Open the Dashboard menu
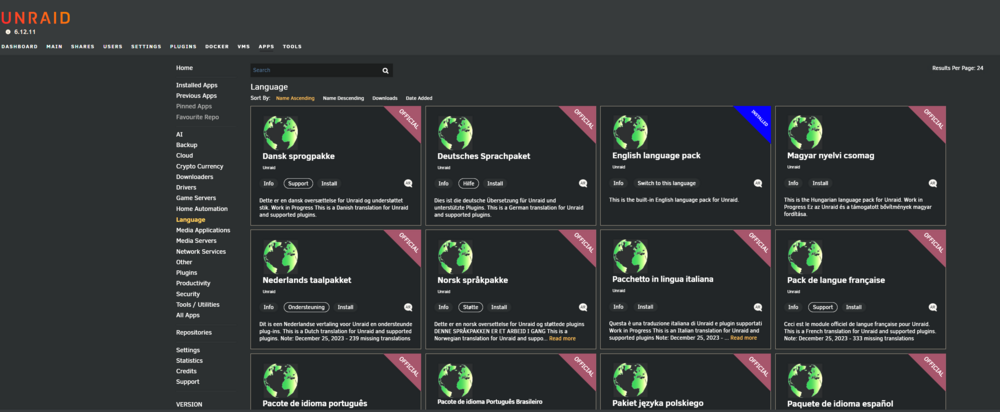This screenshot has height=412, width=1000. coord(19,47)
